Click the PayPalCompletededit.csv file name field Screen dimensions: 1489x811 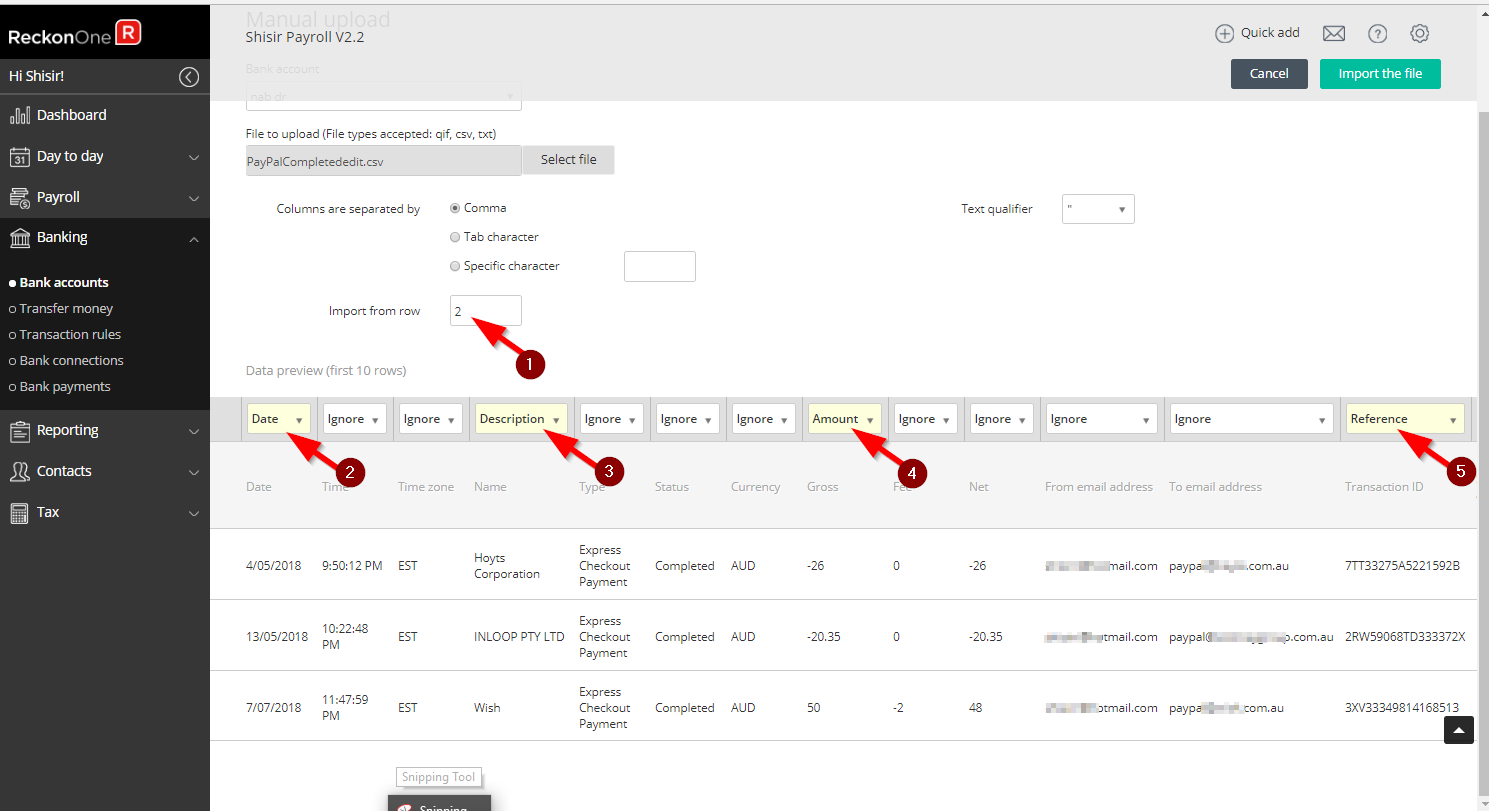coord(384,160)
